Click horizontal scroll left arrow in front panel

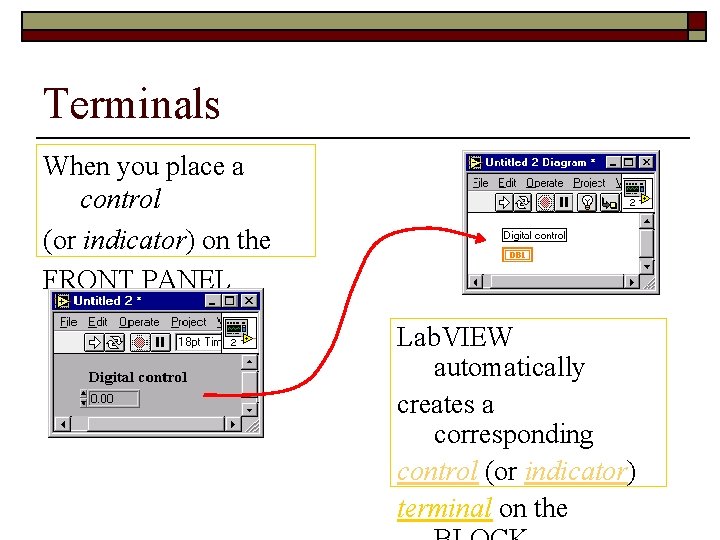coord(63,424)
